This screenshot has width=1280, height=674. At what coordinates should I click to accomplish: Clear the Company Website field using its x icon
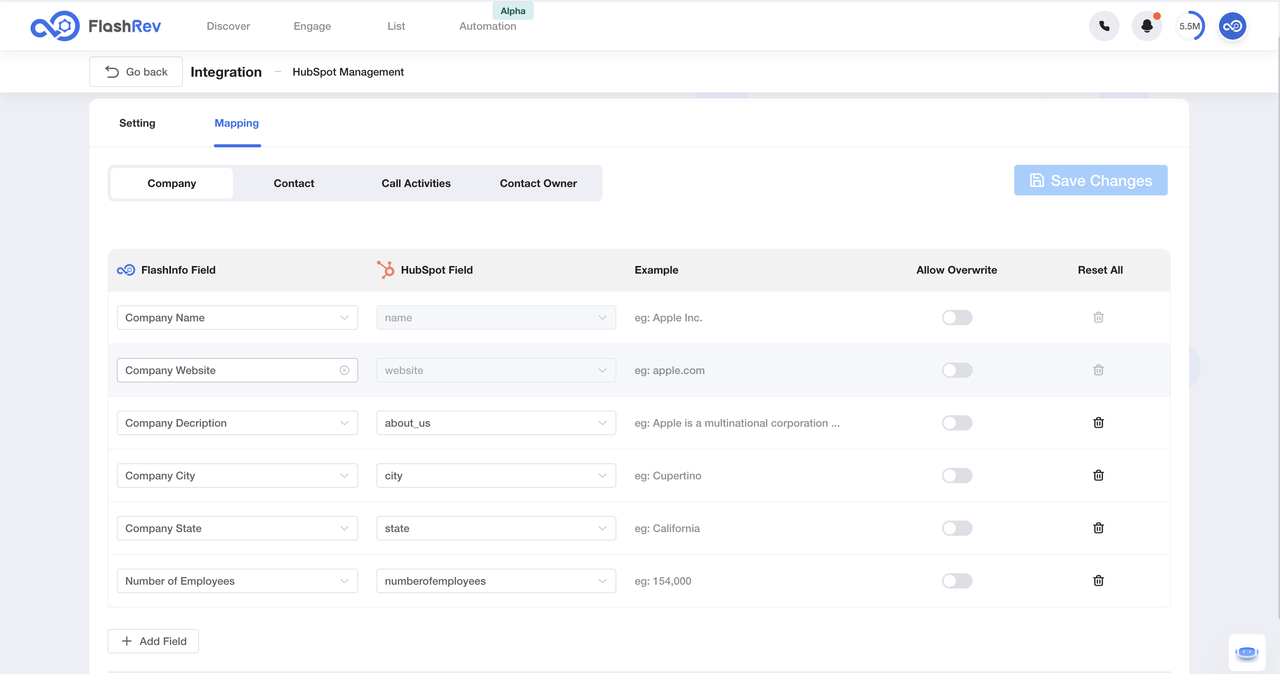pyautogui.click(x=345, y=369)
